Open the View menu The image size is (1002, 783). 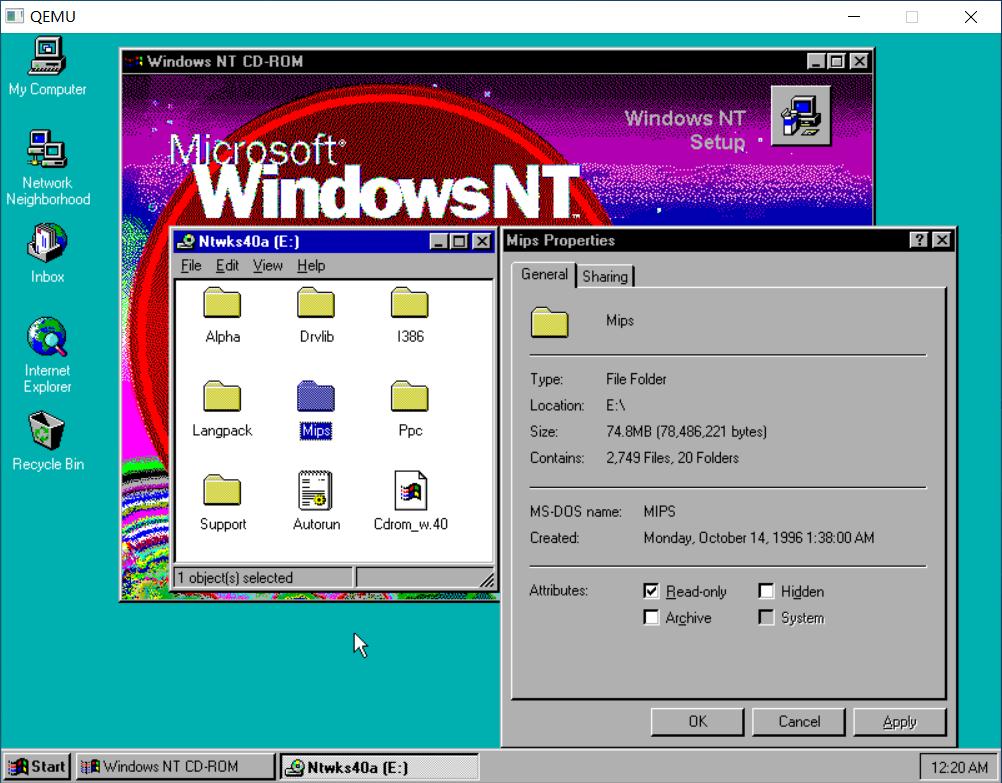[x=266, y=265]
